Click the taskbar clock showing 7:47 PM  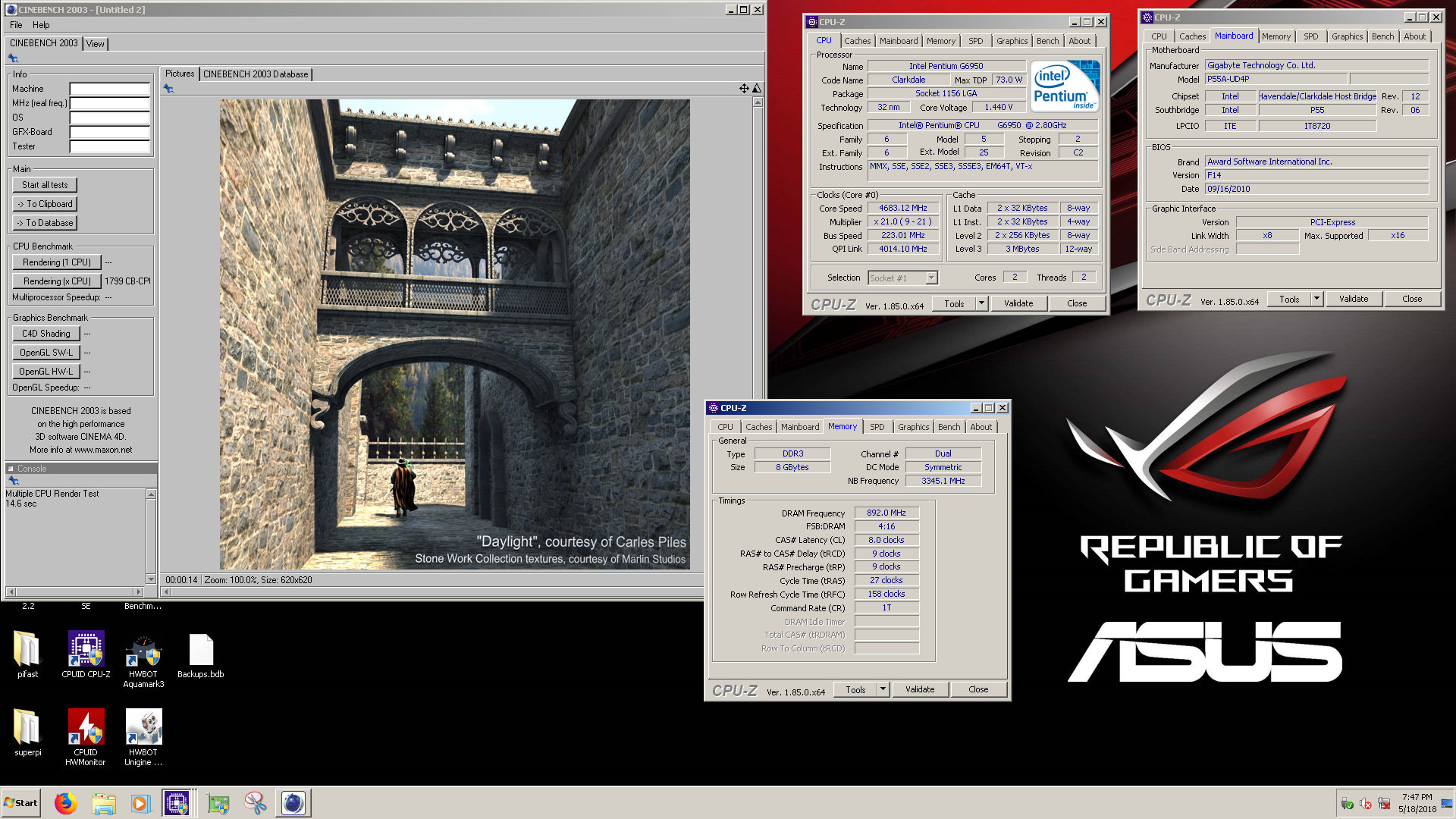[1417, 803]
